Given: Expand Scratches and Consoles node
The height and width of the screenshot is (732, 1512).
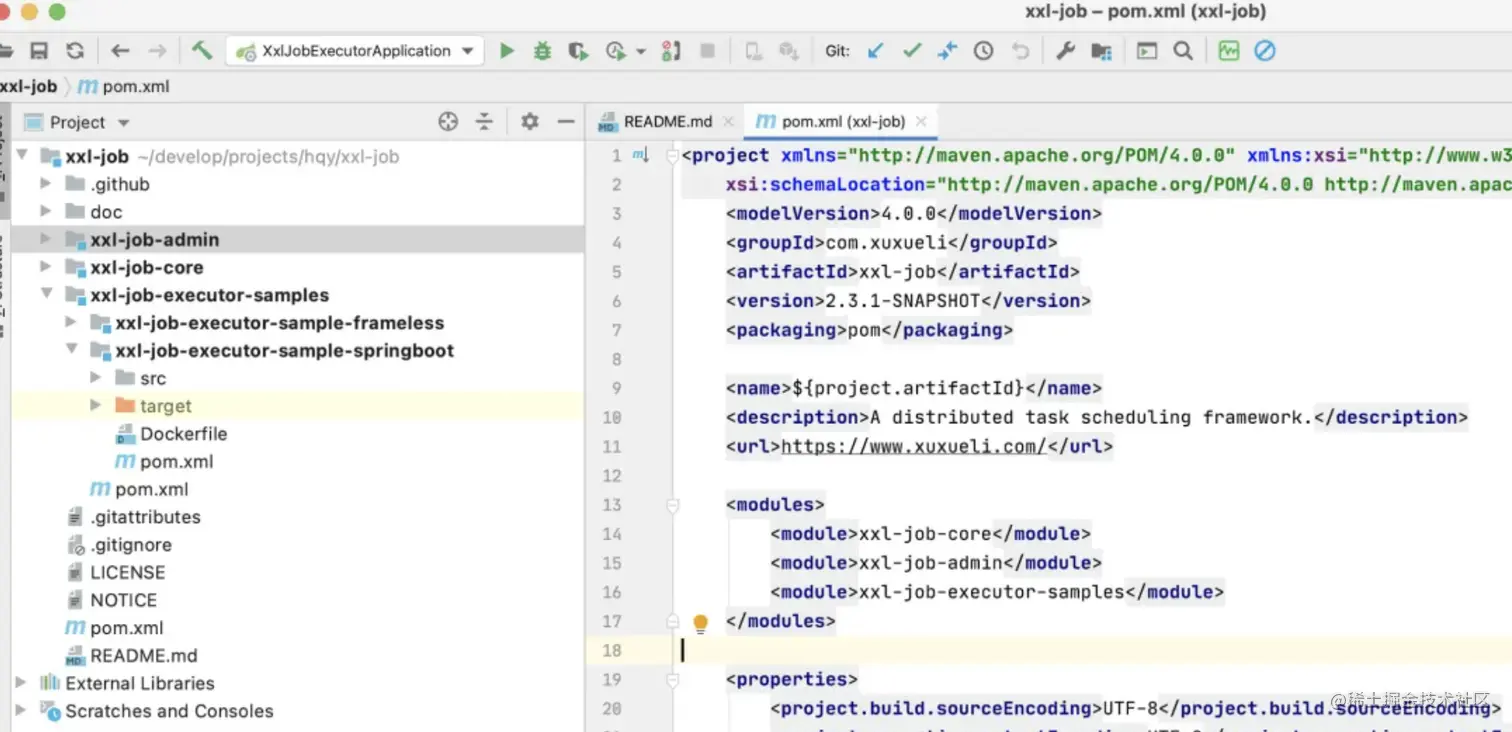Looking at the screenshot, I should click(21, 711).
